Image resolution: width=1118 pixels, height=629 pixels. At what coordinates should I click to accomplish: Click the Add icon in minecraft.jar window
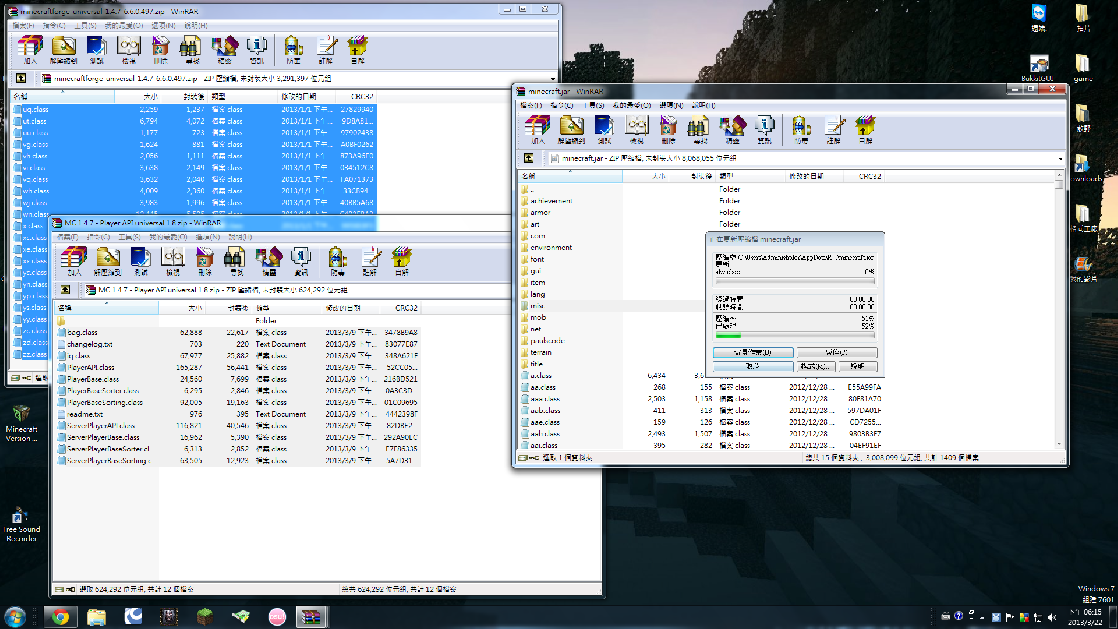point(539,128)
